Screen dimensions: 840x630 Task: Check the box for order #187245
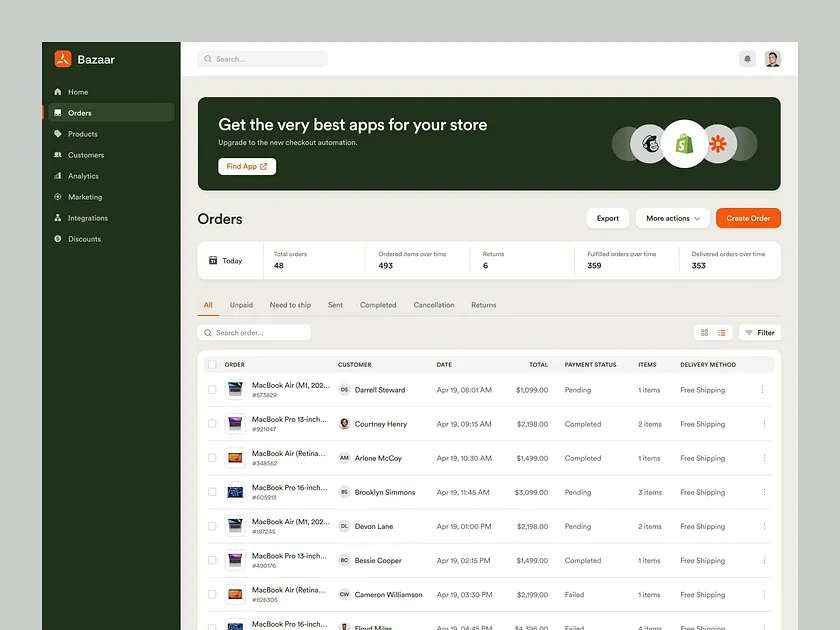212,526
